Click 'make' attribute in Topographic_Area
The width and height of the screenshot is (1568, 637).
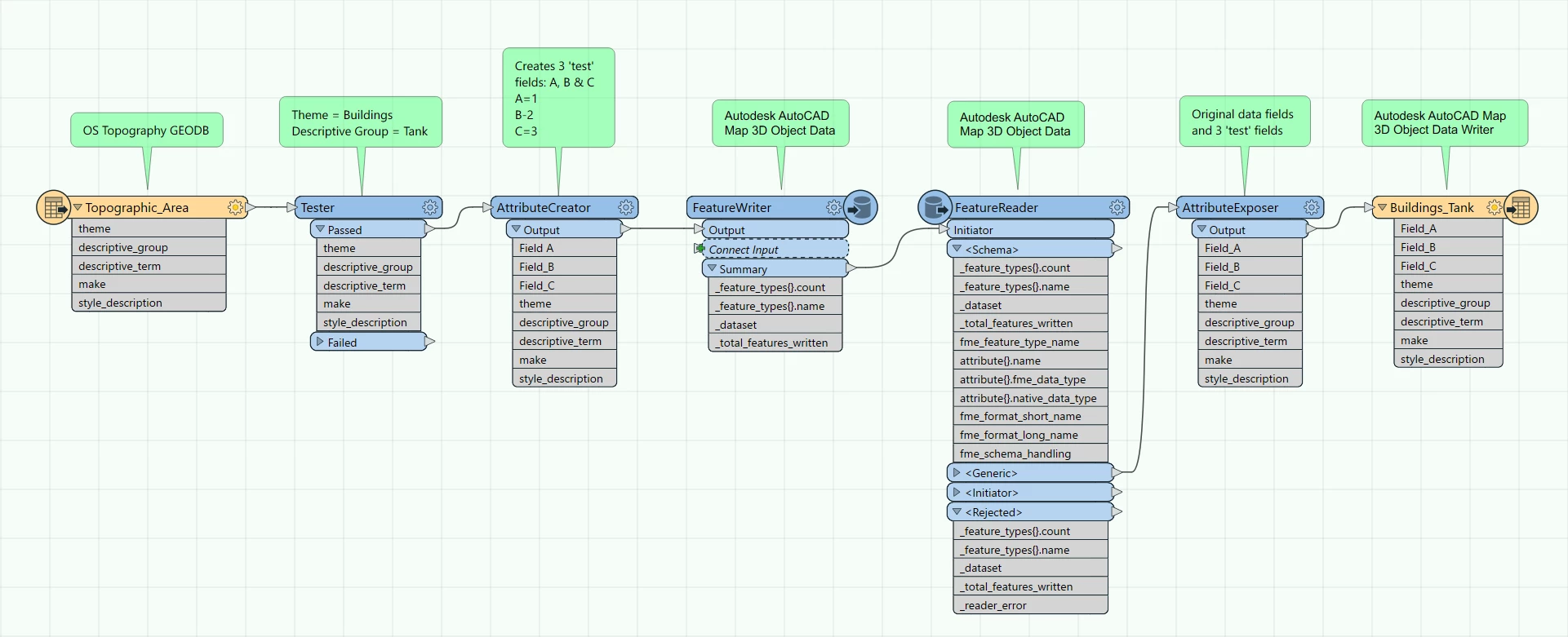point(149,284)
